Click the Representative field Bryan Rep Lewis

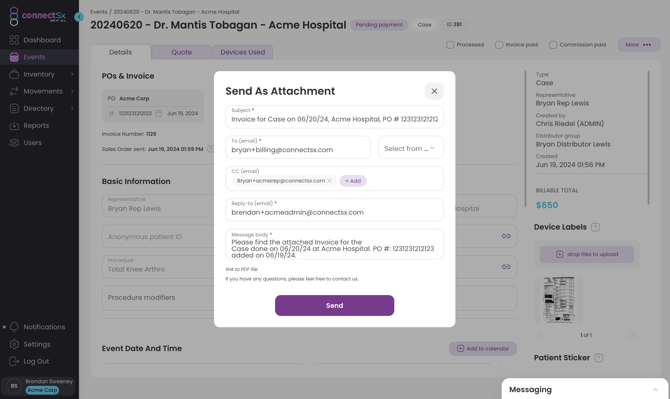[x=158, y=205]
